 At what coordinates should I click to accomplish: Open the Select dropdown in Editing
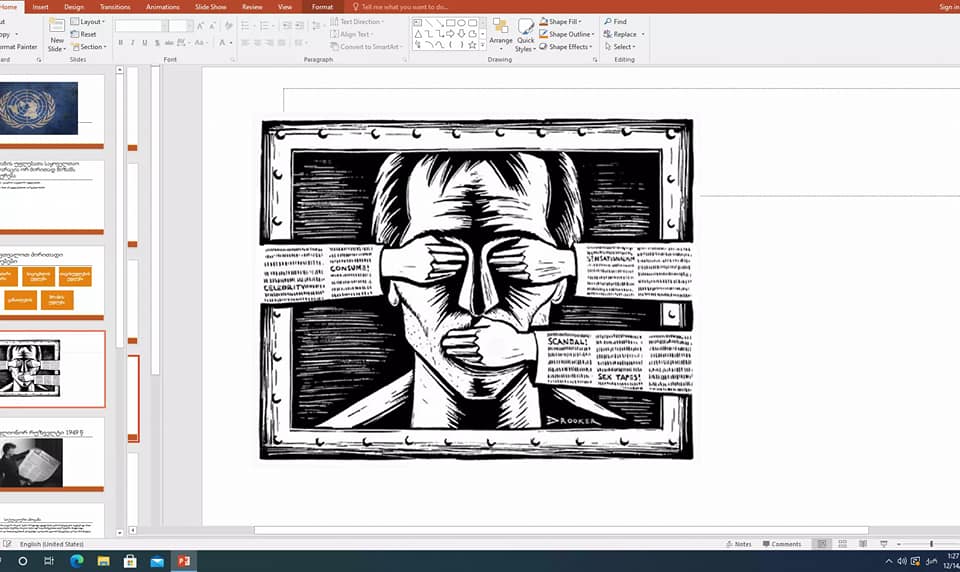point(620,47)
